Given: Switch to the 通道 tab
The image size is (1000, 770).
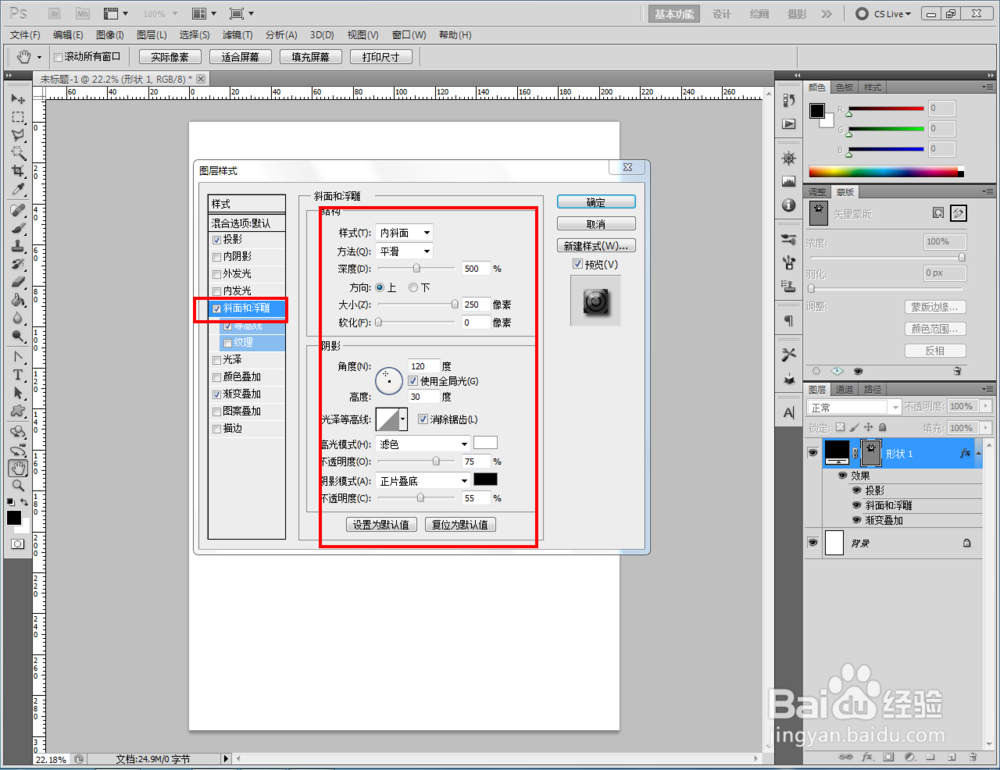Looking at the screenshot, I should coord(844,389).
